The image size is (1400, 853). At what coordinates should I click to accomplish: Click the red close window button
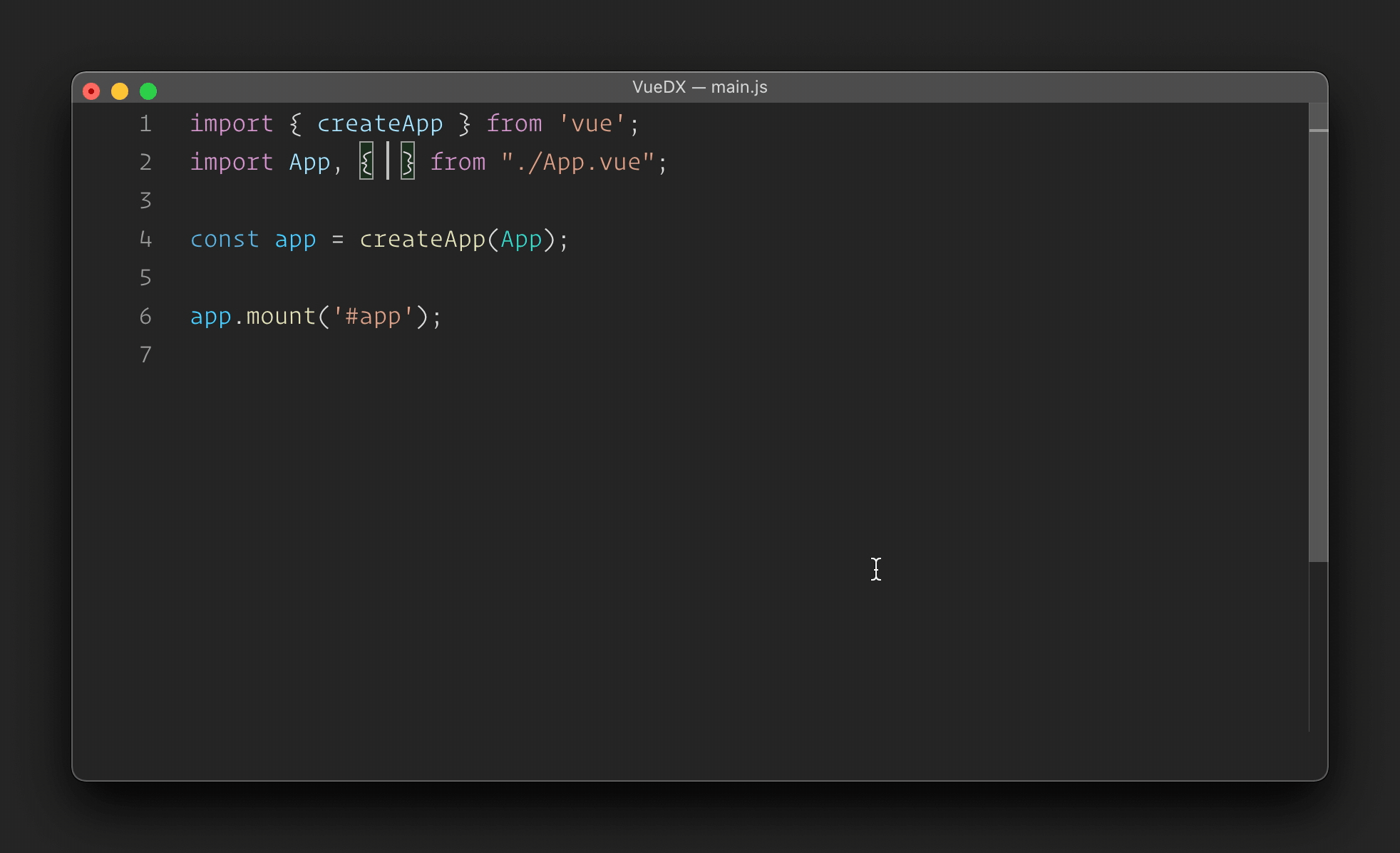tap(91, 91)
